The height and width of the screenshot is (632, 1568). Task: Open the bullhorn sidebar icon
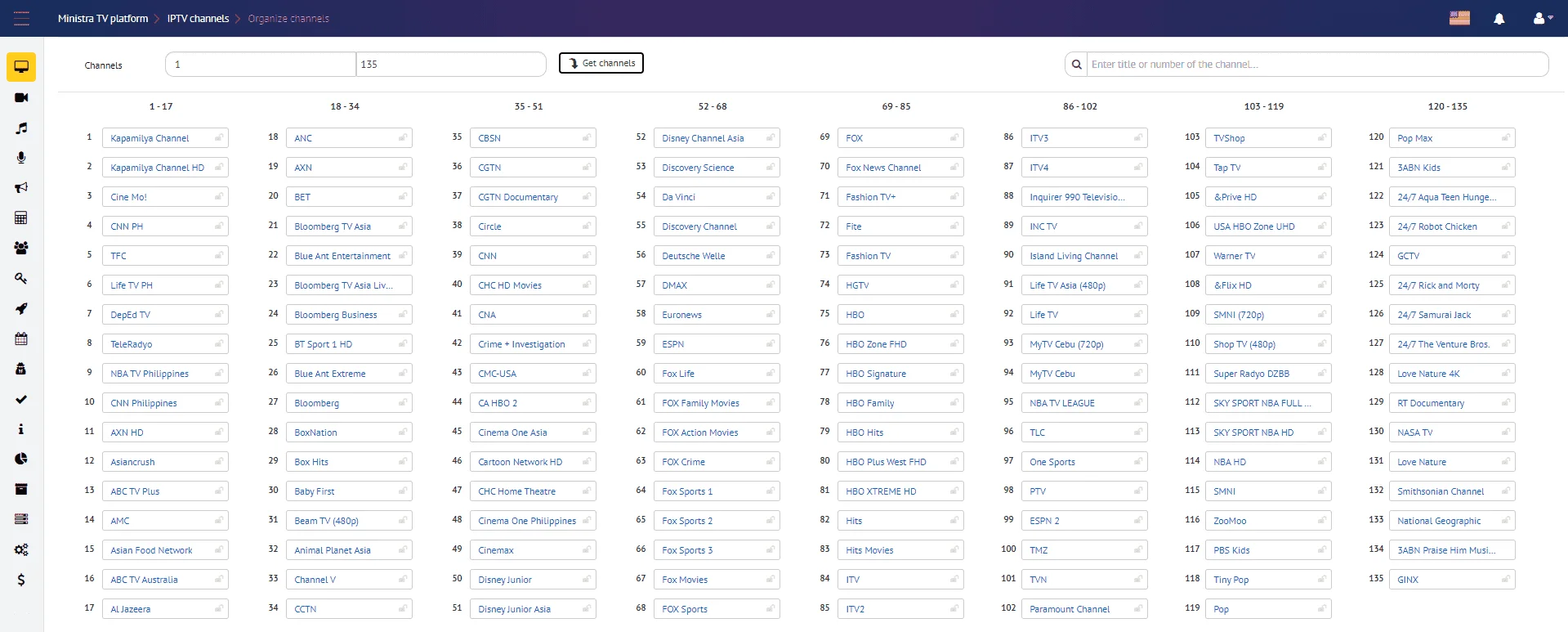21,187
